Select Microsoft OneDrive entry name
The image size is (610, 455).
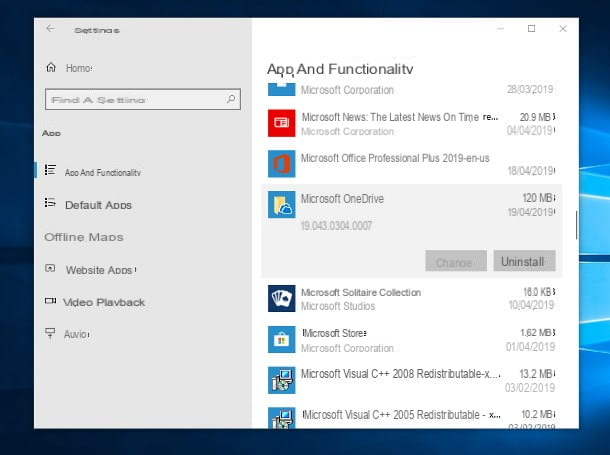342,199
